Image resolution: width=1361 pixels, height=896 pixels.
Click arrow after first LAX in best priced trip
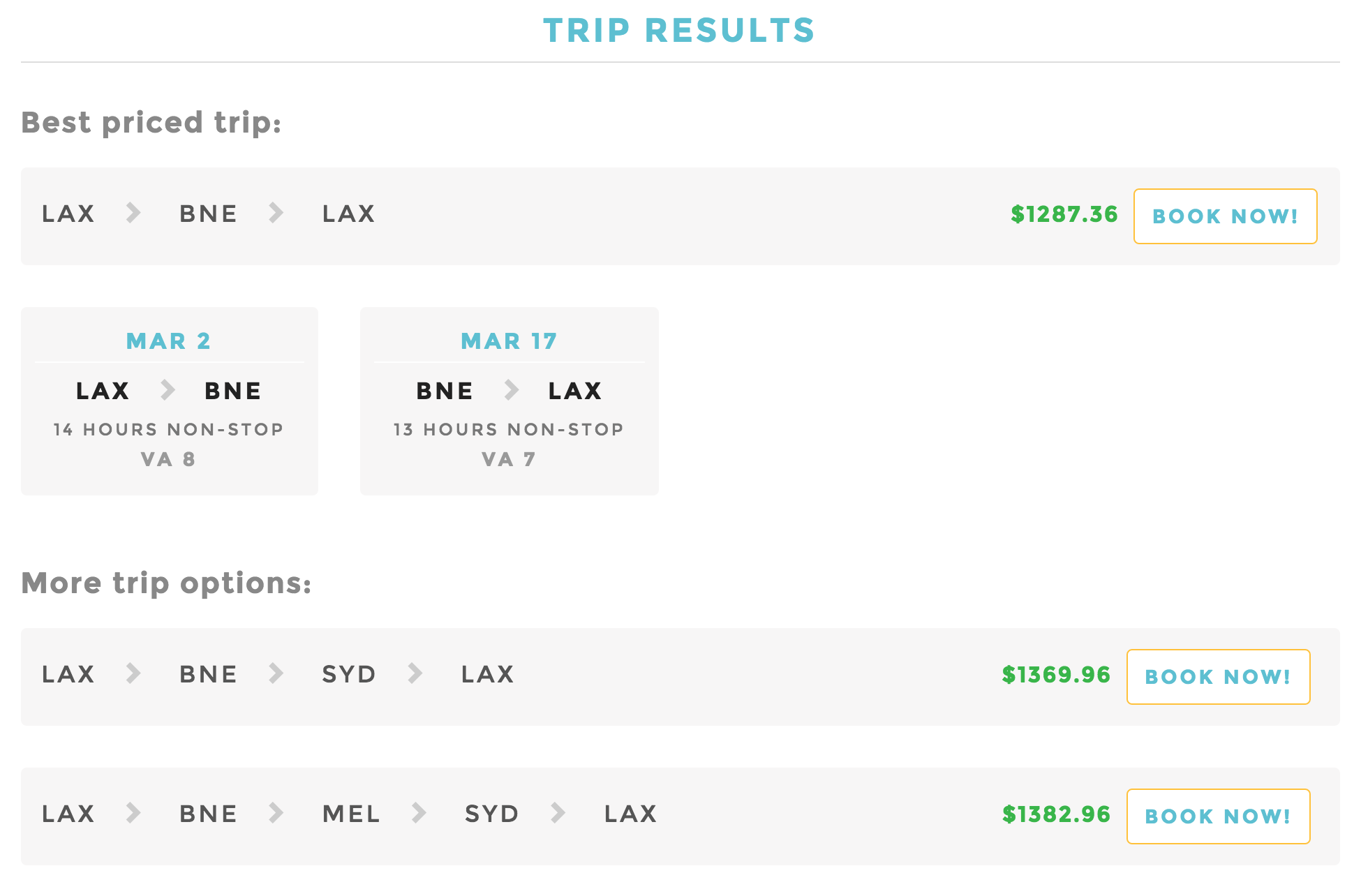point(133,213)
